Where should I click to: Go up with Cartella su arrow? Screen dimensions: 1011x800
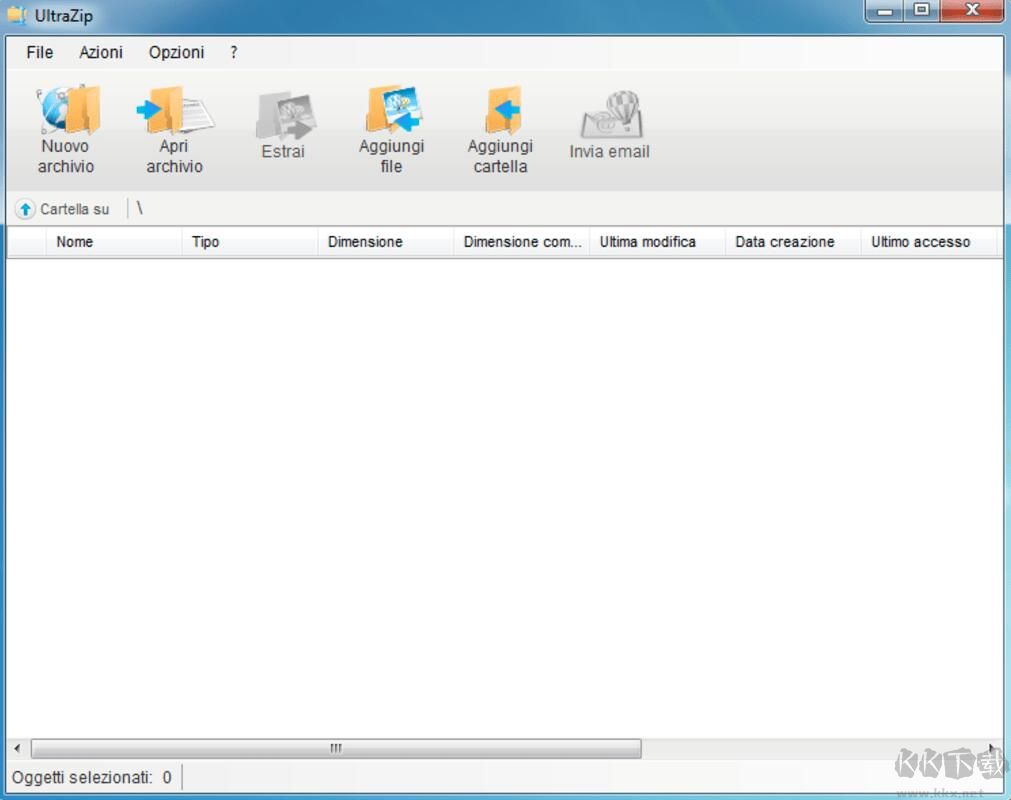[x=26, y=210]
